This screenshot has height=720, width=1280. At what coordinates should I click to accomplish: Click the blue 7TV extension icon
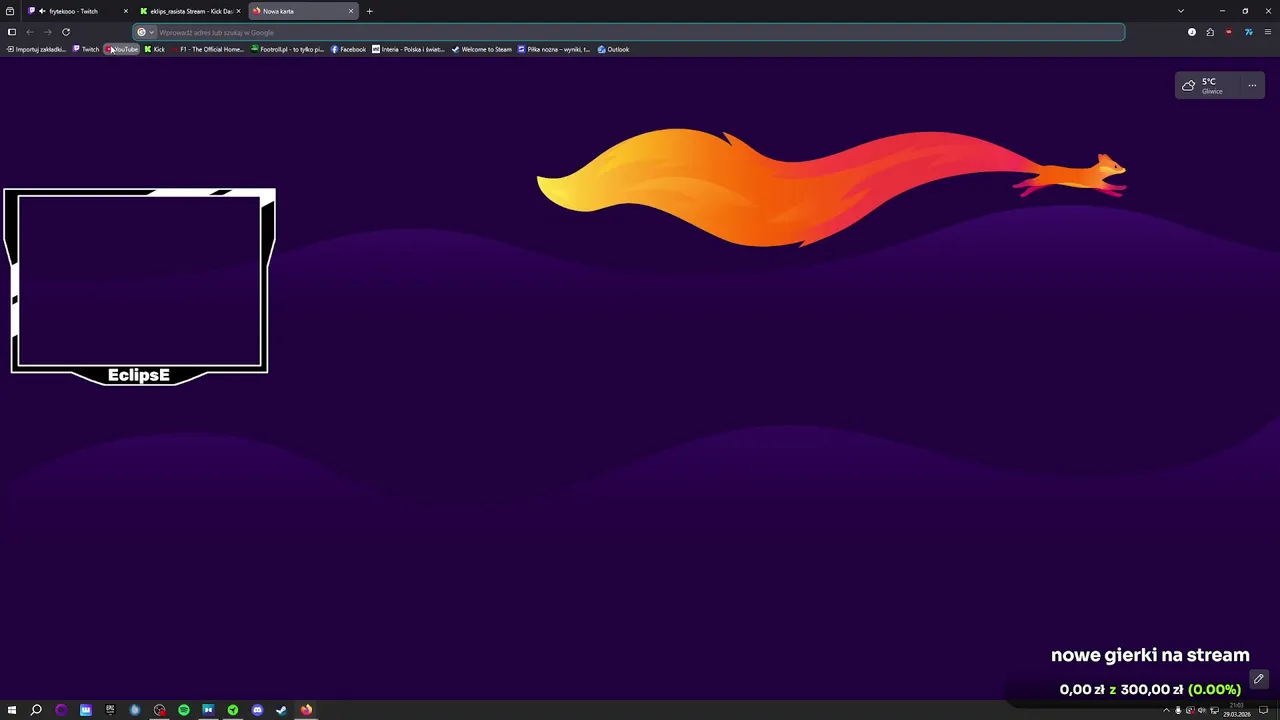[1248, 32]
